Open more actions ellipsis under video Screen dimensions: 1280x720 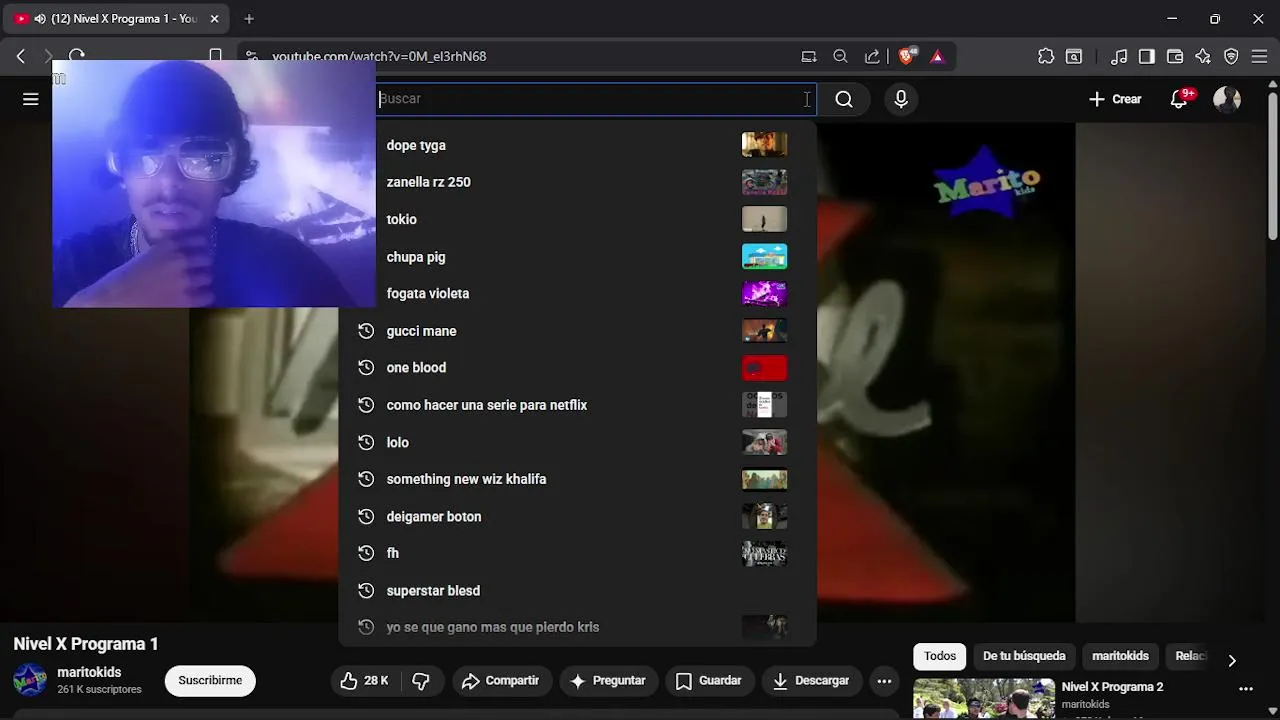tap(884, 681)
